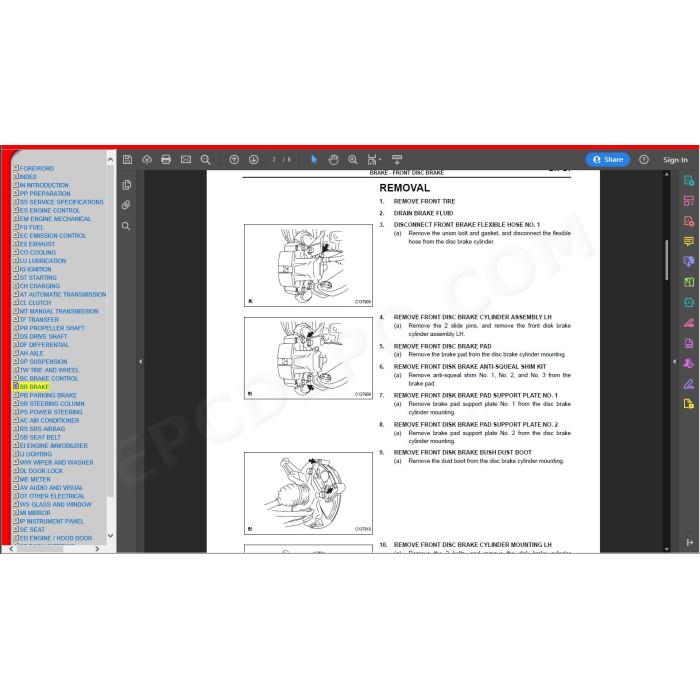The width and height of the screenshot is (700, 700).
Task: Open the Compress PDF green icon
Action: click(x=688, y=282)
